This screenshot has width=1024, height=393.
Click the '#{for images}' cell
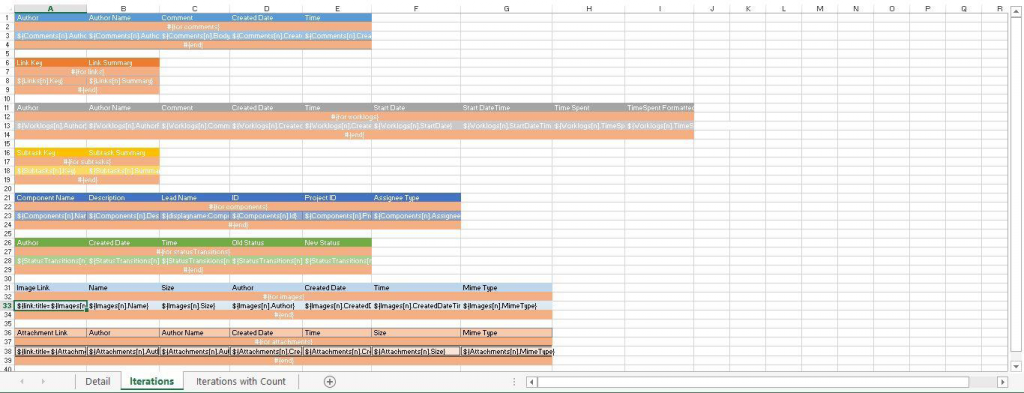[x=283, y=296]
